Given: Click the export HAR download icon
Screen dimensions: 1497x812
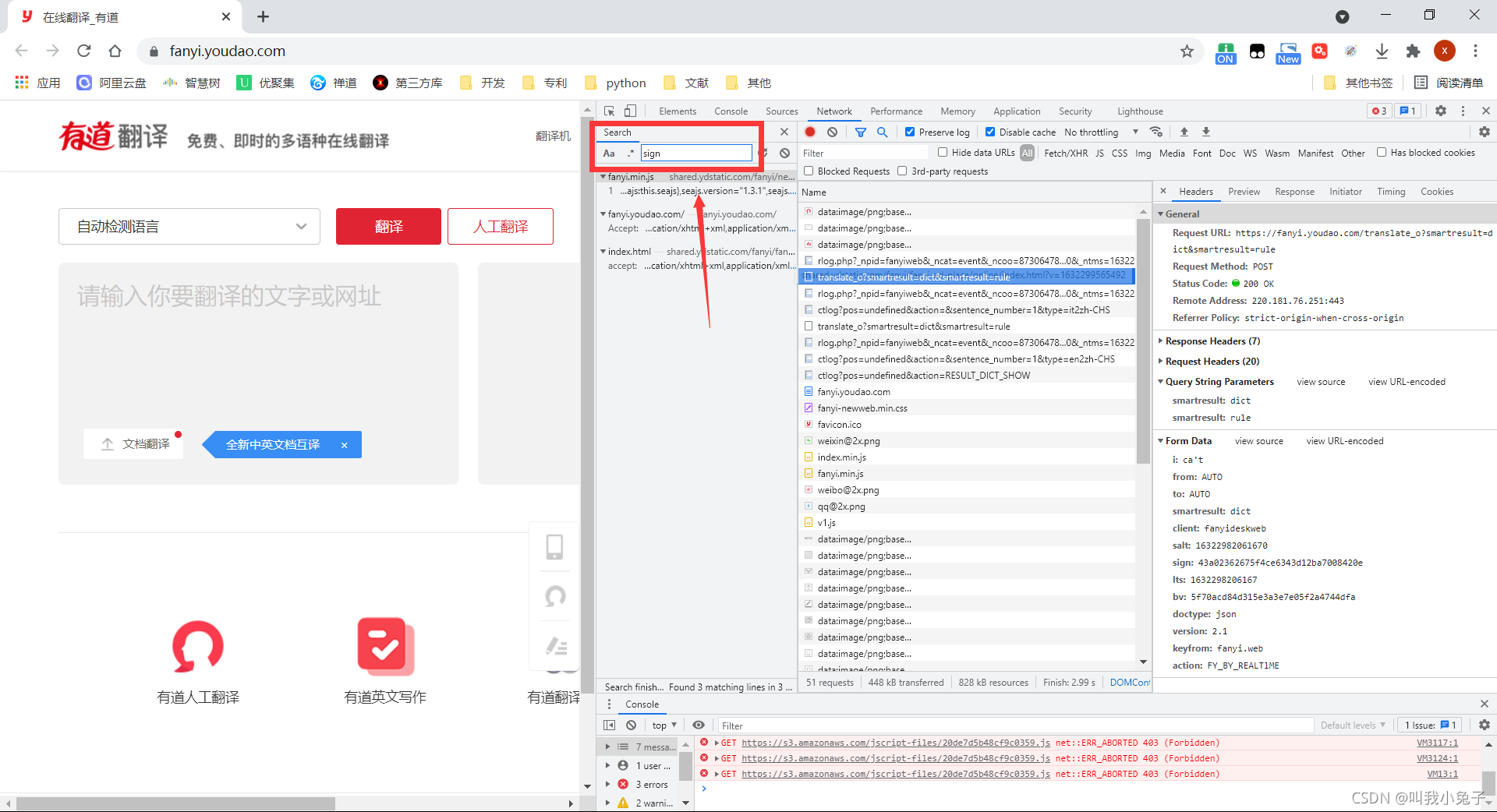Looking at the screenshot, I should (1205, 132).
